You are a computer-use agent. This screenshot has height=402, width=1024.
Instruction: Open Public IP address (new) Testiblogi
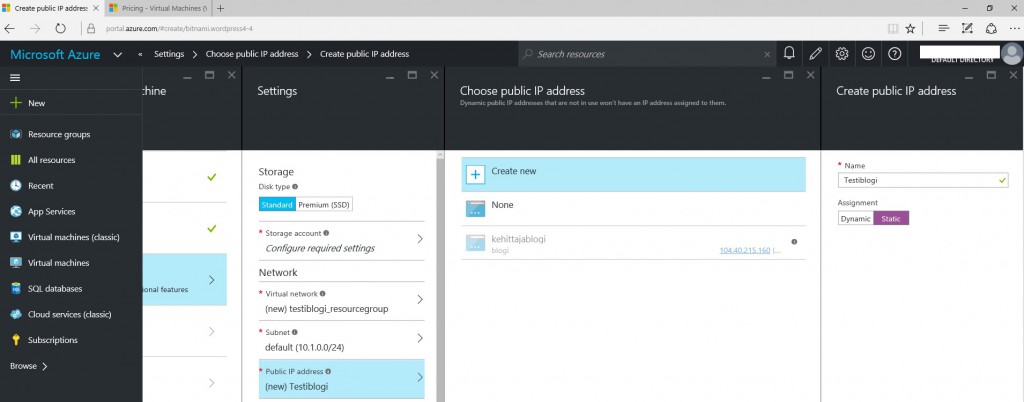pos(342,379)
